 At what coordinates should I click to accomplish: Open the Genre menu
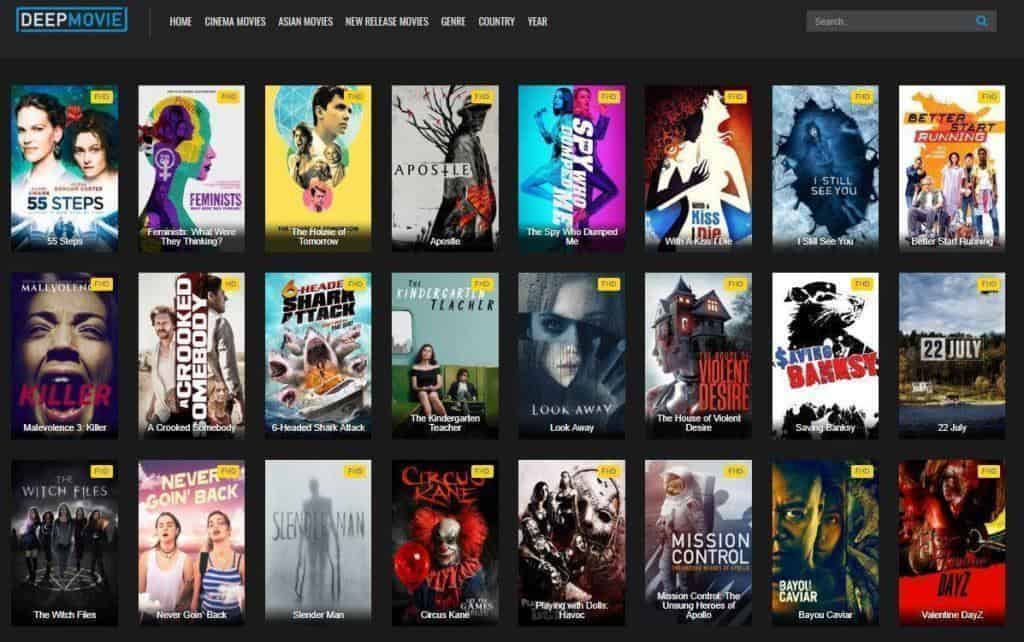(453, 22)
